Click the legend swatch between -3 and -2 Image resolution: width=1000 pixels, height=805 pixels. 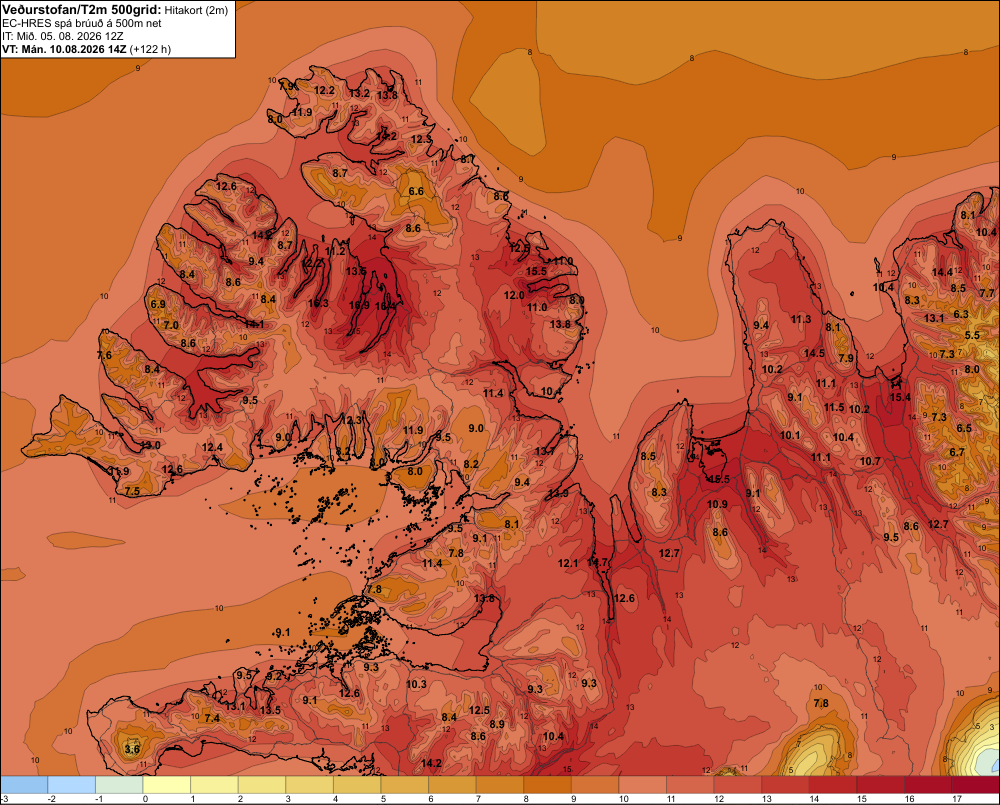(24, 785)
